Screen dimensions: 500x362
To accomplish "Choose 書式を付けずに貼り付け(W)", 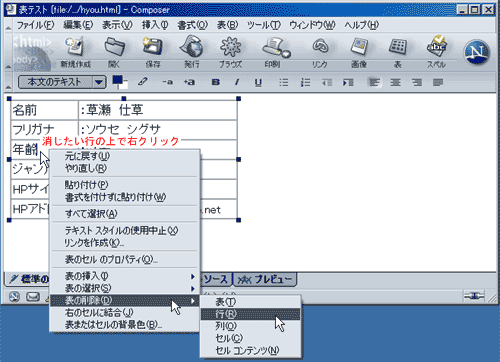I will click(125, 197).
